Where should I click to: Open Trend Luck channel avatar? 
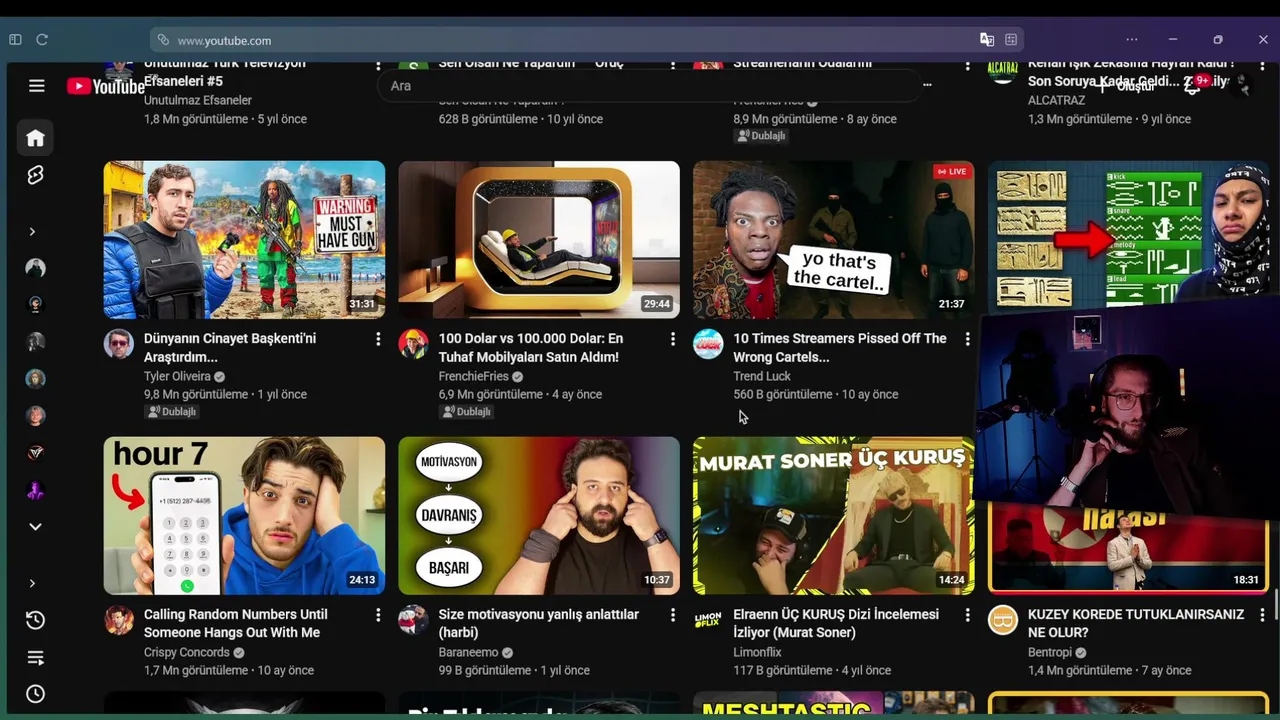coord(708,344)
